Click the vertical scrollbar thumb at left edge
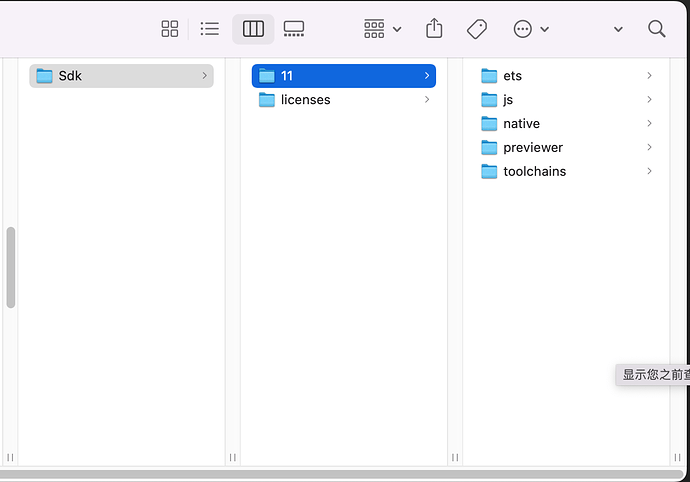Image resolution: width=690 pixels, height=482 pixels. click(x=11, y=267)
